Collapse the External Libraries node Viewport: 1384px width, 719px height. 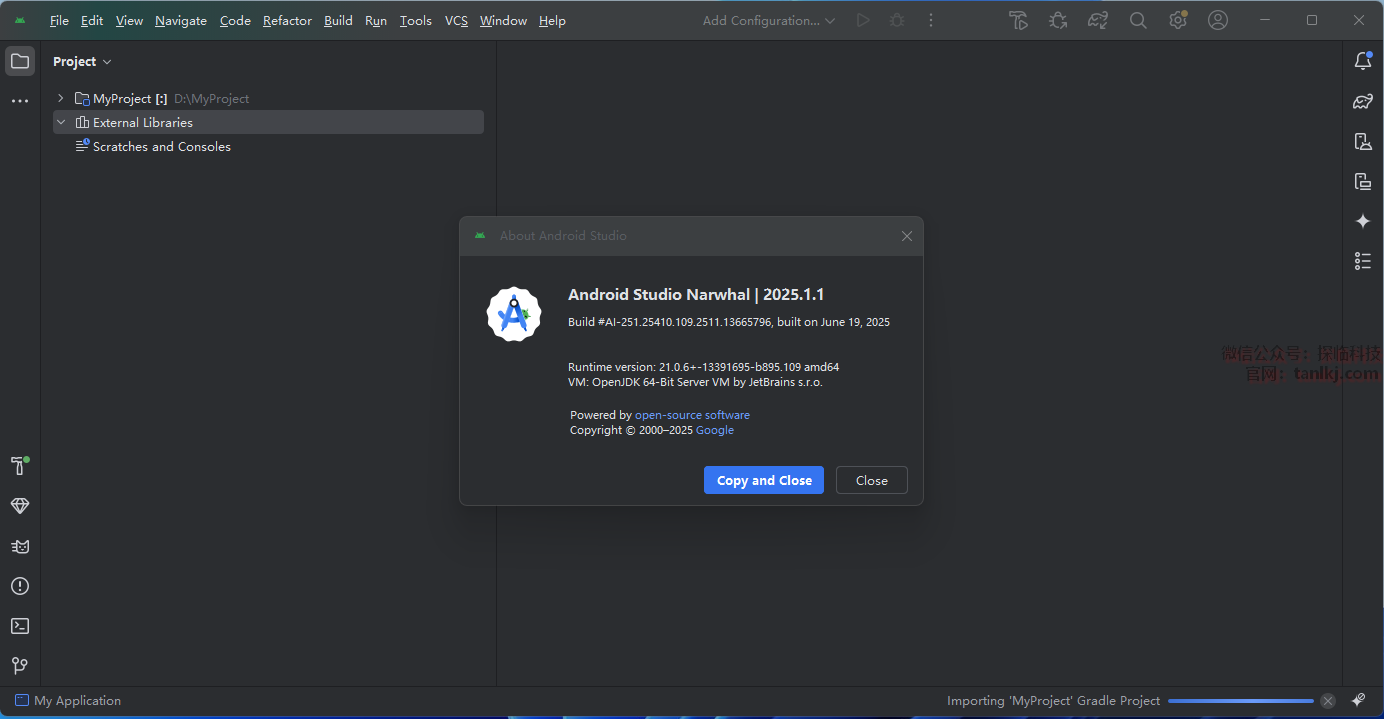pos(61,122)
